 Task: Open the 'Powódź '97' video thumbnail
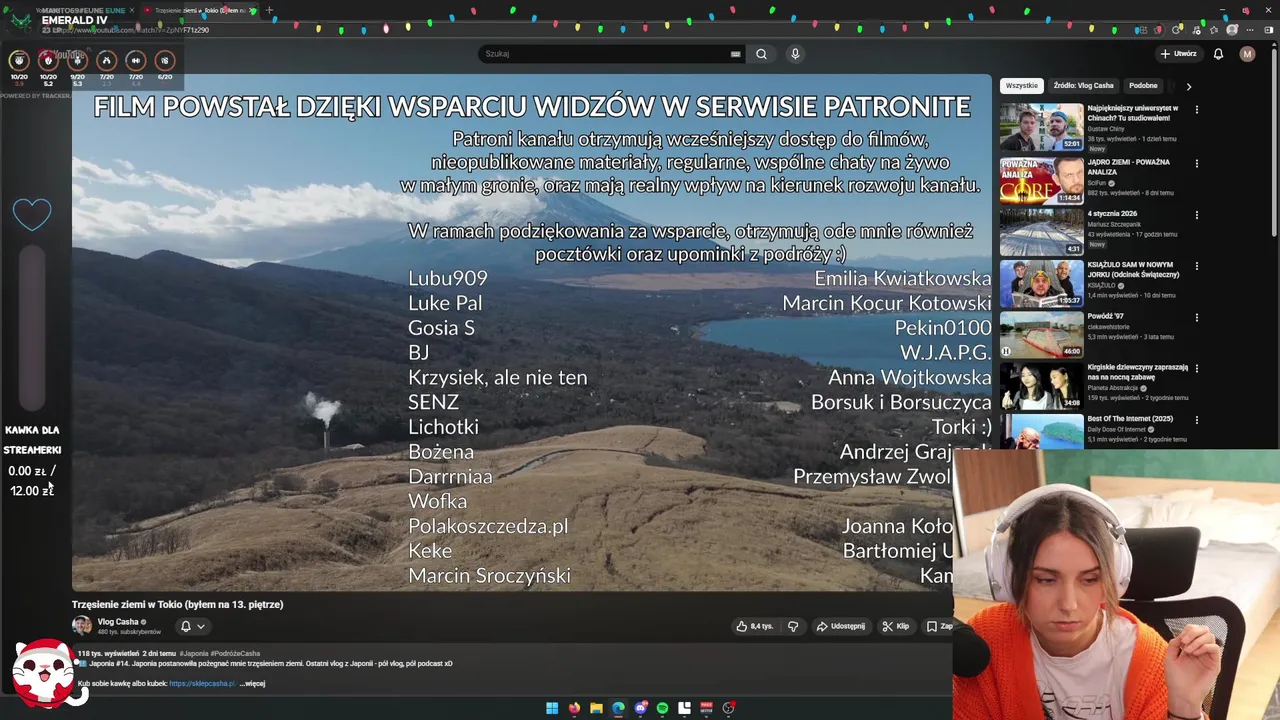(x=1041, y=334)
